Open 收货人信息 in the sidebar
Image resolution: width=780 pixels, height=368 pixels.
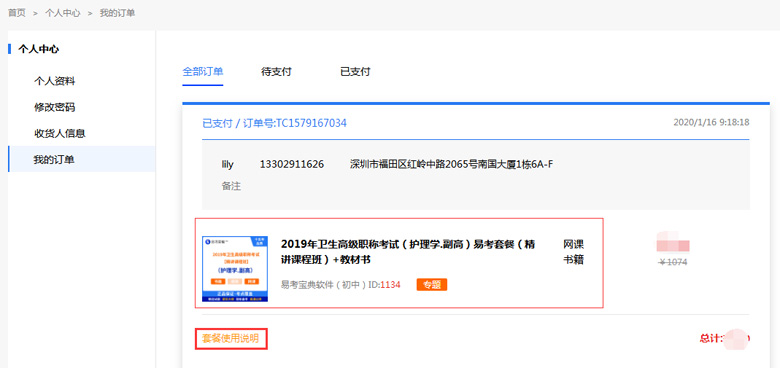point(60,134)
